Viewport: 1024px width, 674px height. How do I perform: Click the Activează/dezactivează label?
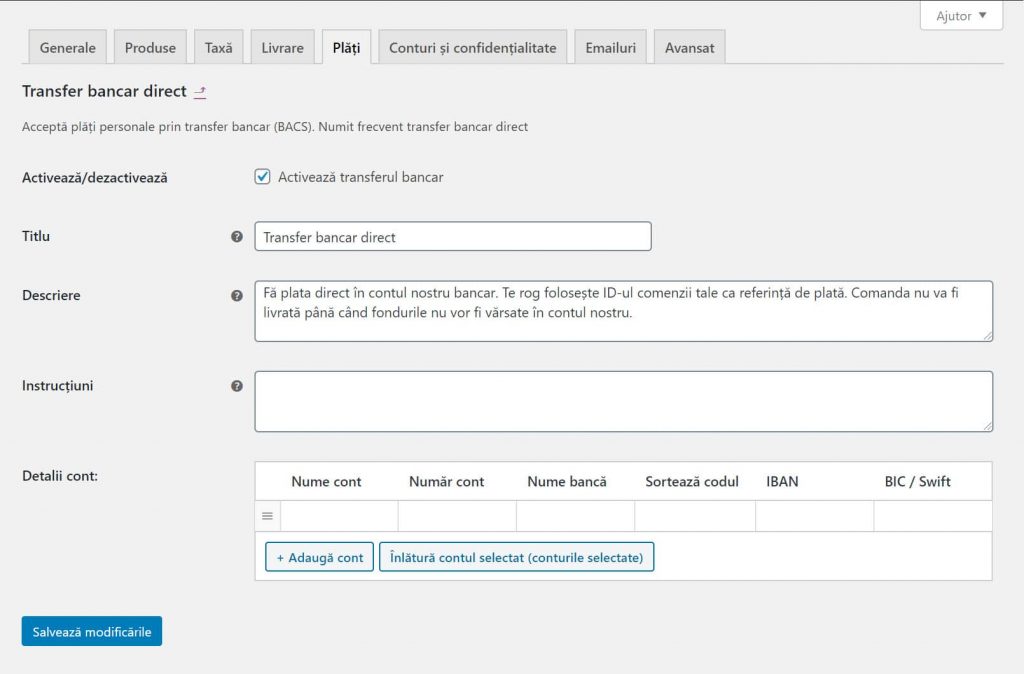(x=95, y=178)
